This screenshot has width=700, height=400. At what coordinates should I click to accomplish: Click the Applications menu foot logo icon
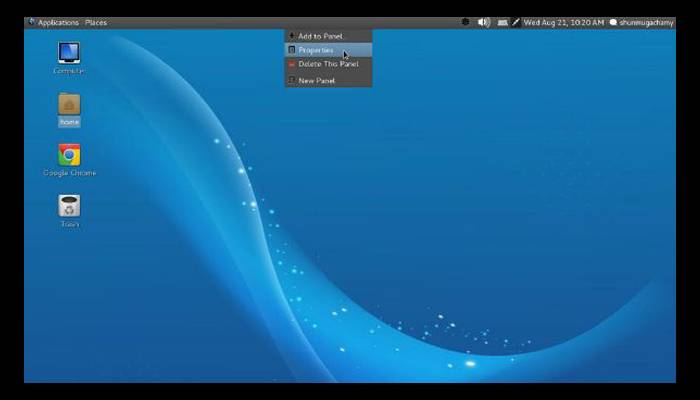[x=31, y=21]
